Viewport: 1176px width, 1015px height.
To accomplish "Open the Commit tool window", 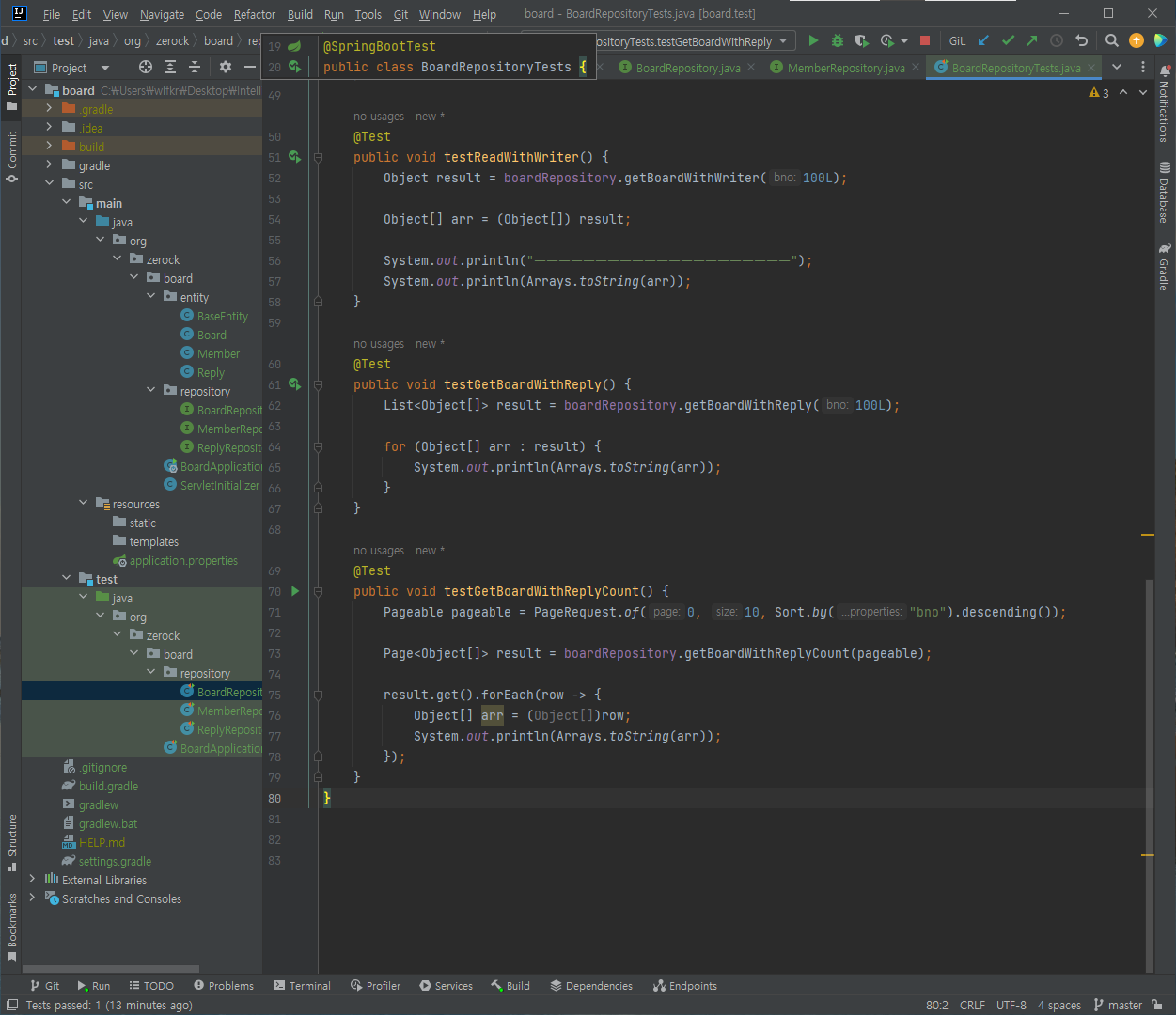I will [12, 156].
